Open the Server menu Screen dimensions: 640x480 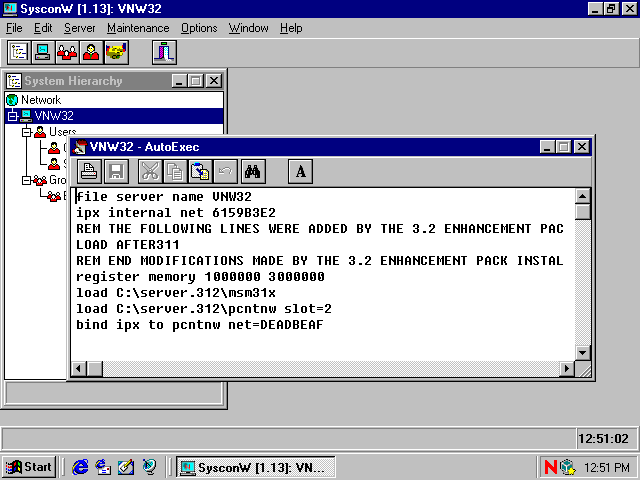[x=80, y=28]
